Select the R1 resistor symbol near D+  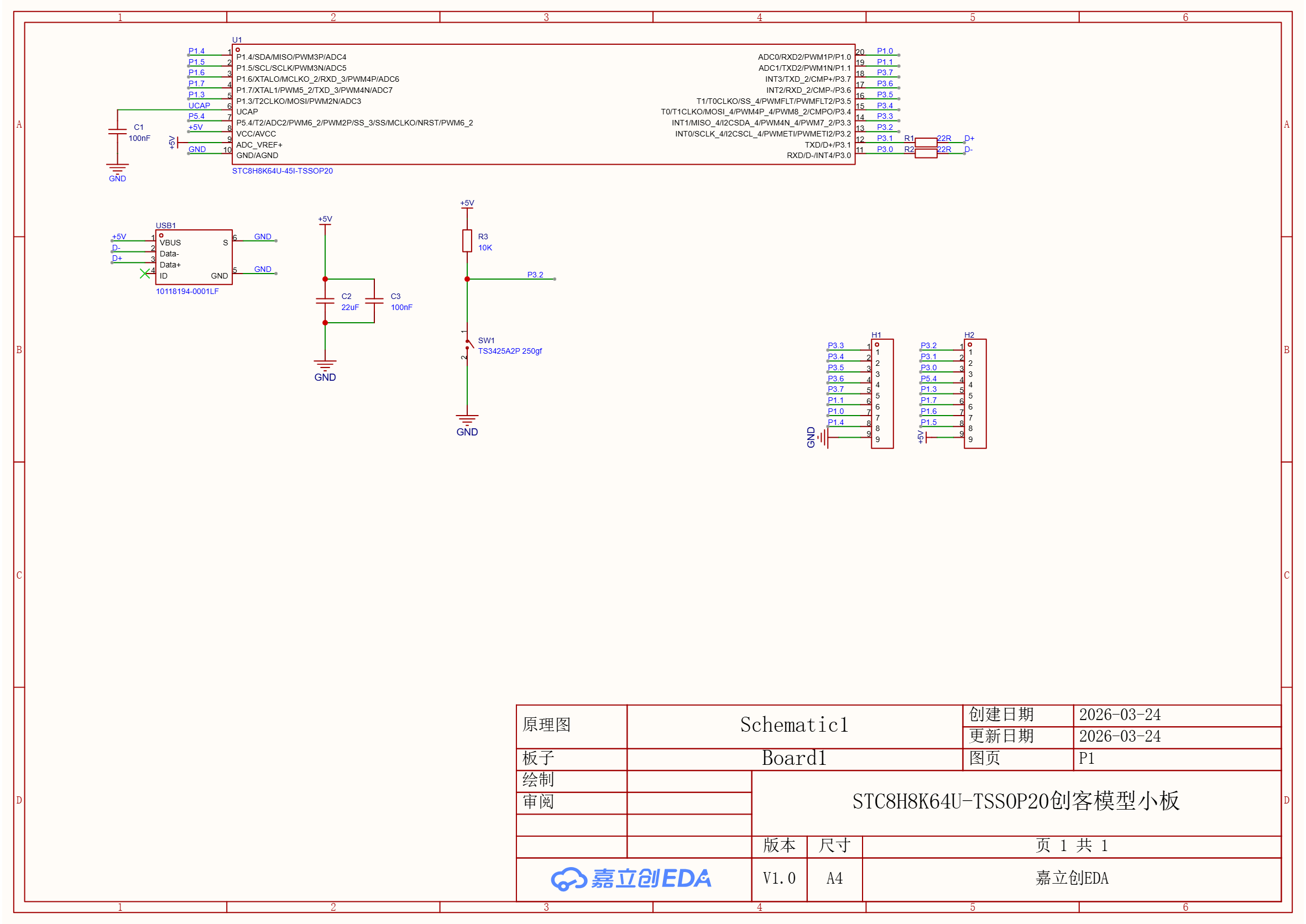pos(926,142)
